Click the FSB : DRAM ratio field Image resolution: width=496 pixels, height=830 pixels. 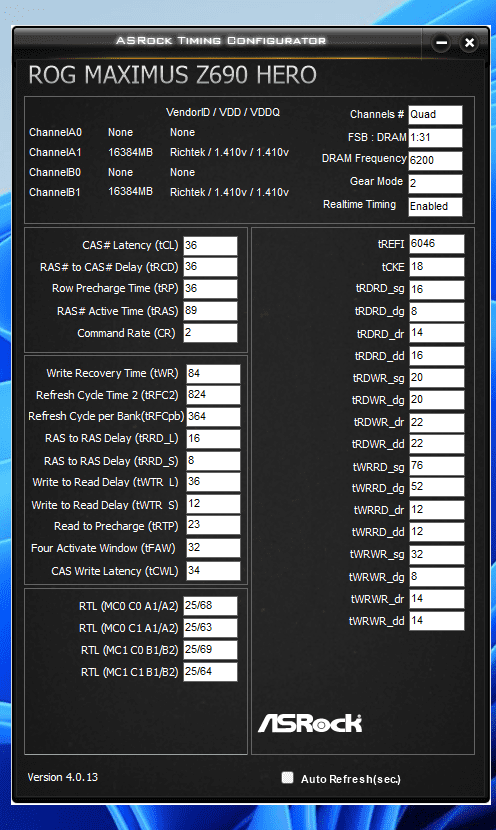tap(435, 138)
